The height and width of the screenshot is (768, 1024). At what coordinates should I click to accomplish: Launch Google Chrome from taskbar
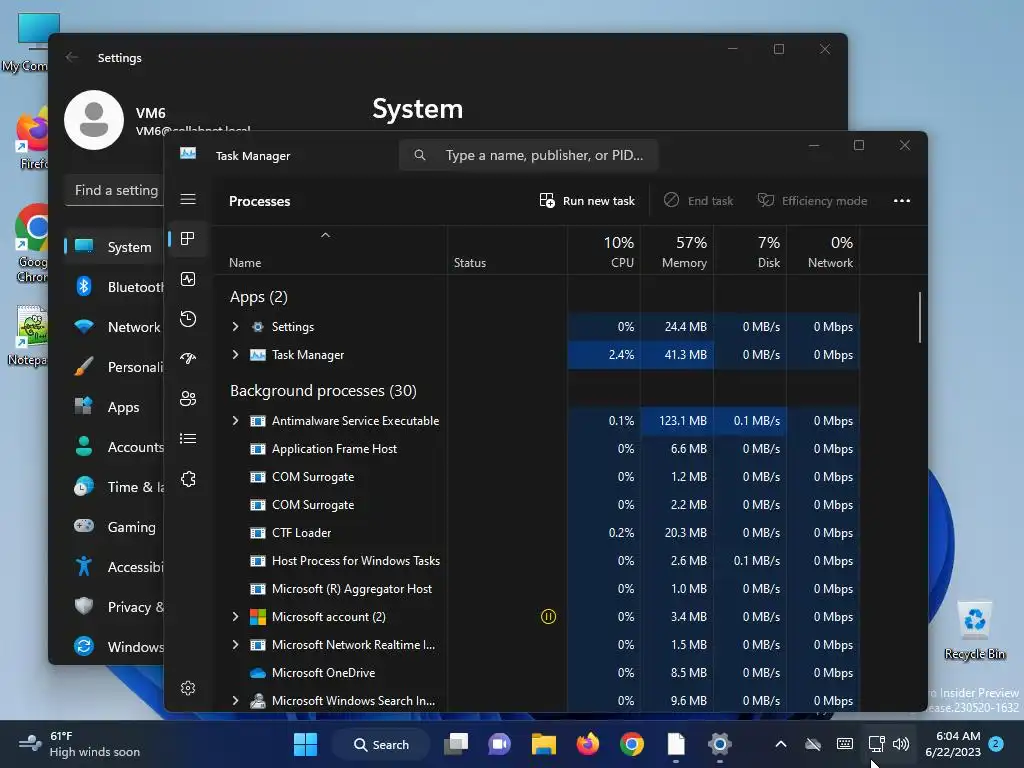point(632,744)
